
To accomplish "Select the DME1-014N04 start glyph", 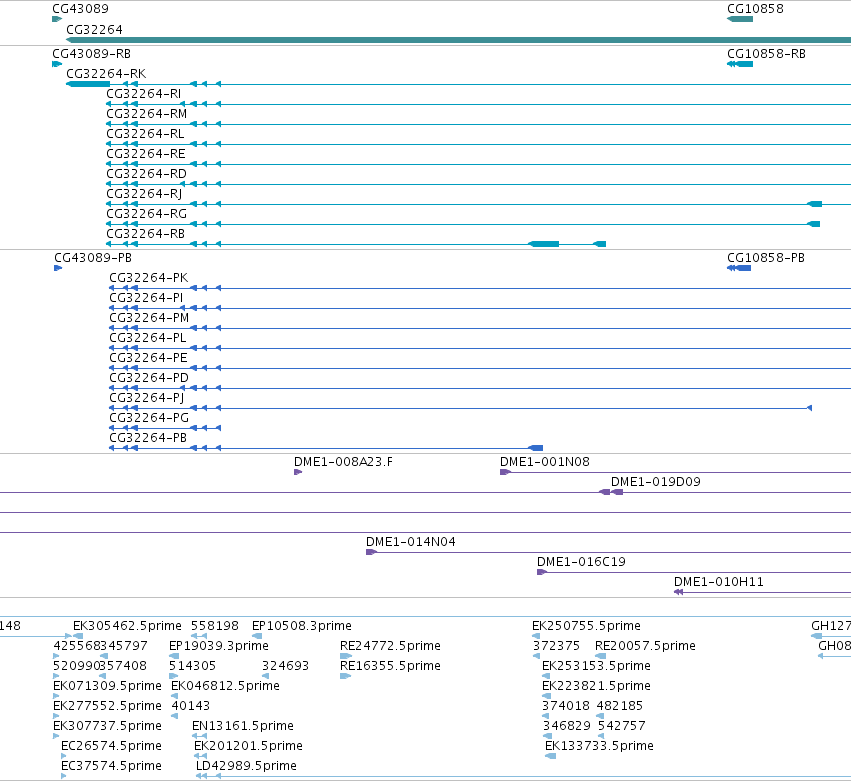I will click(x=371, y=553).
